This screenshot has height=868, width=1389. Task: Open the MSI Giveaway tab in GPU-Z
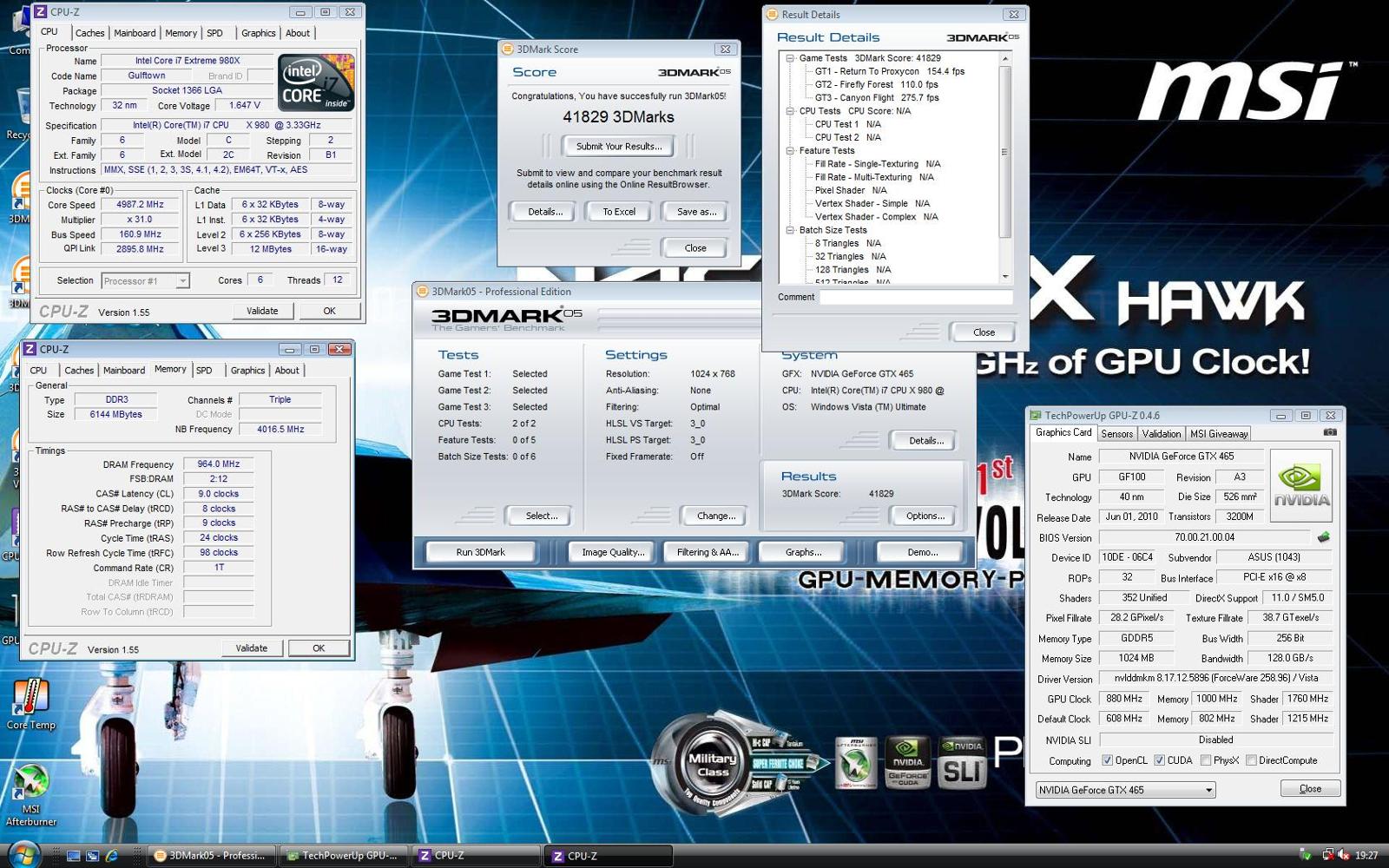click(1219, 434)
